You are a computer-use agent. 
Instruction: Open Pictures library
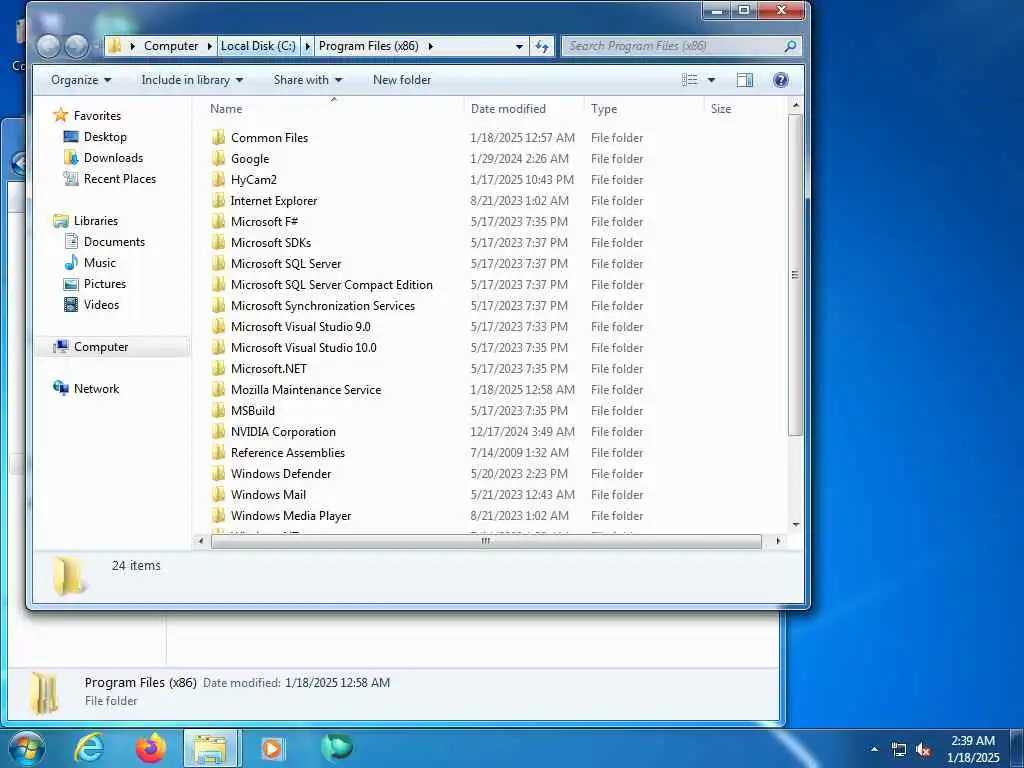[104, 283]
